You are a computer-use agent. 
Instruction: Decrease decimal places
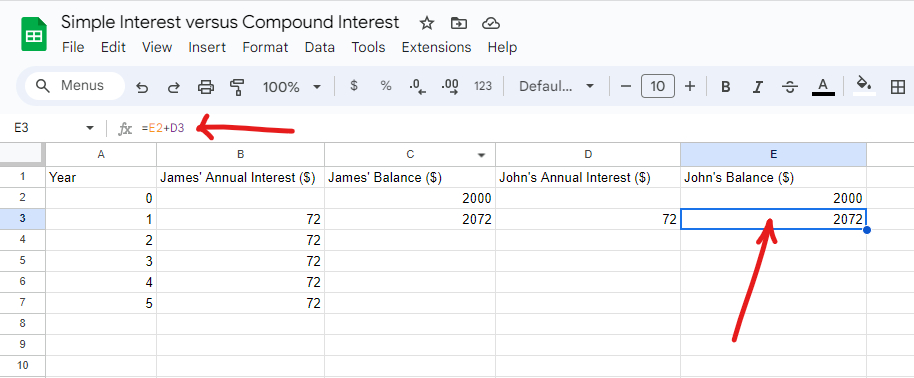pos(417,87)
